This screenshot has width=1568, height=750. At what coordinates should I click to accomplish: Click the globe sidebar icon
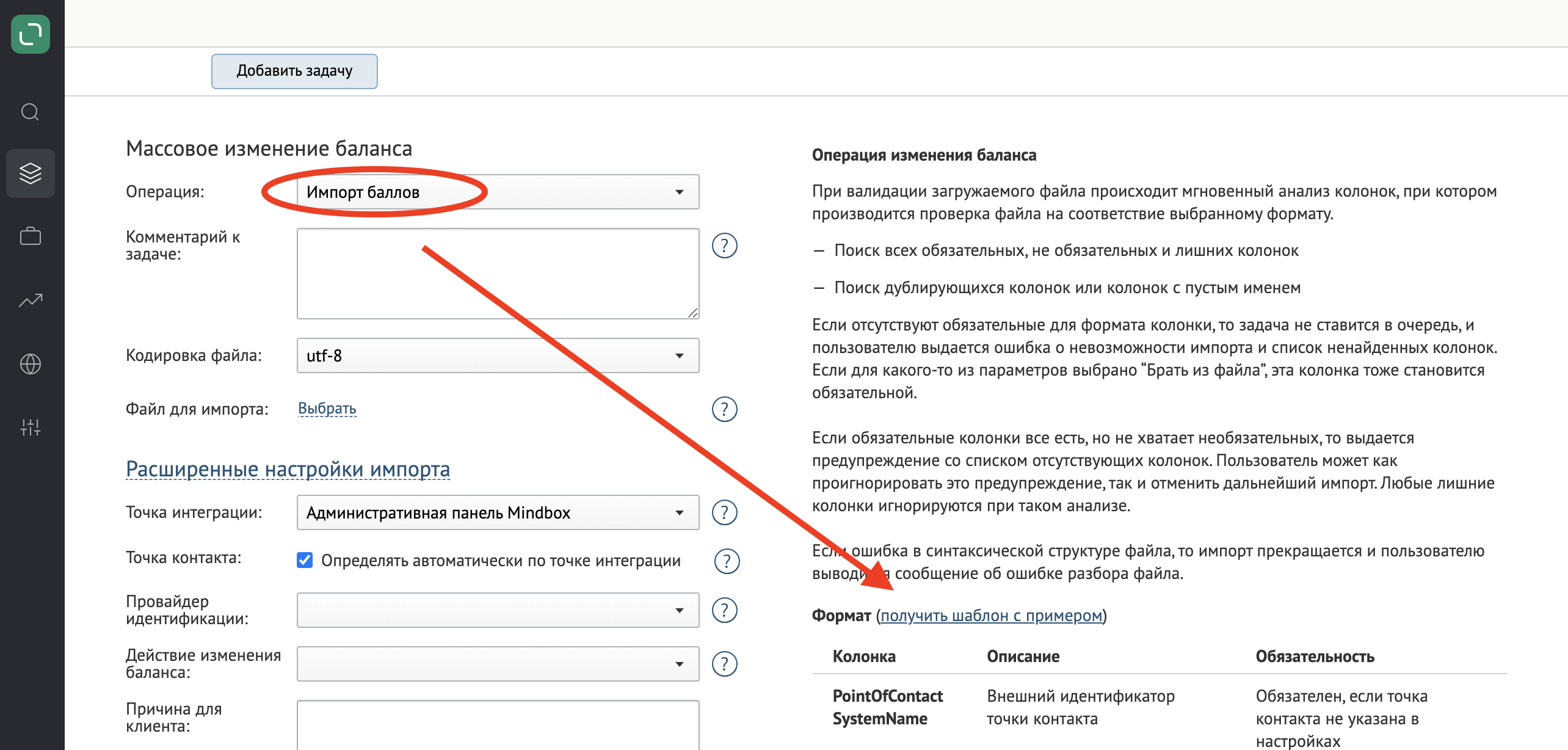click(31, 364)
